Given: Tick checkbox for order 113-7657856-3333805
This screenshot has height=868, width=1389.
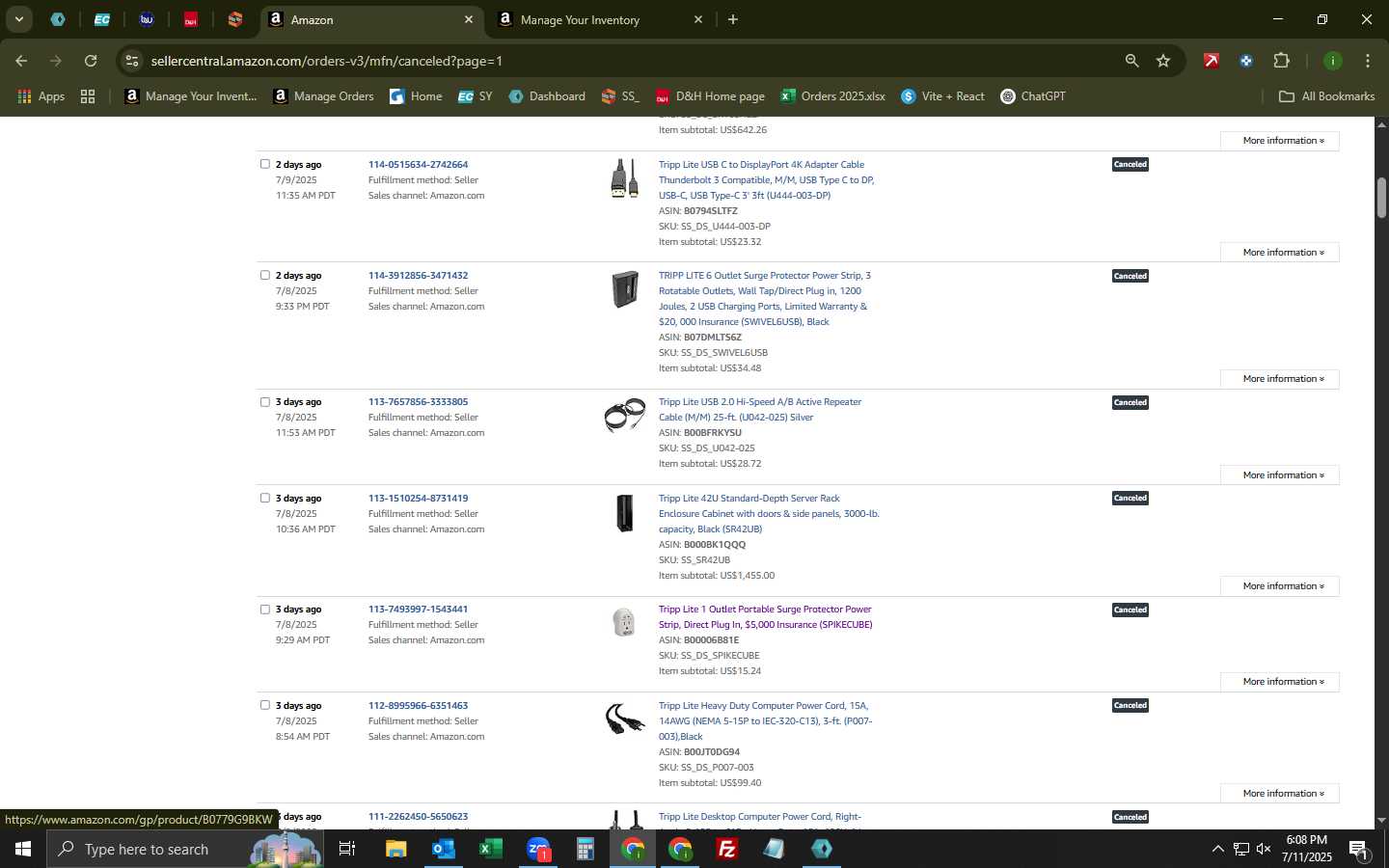Looking at the screenshot, I should (265, 401).
